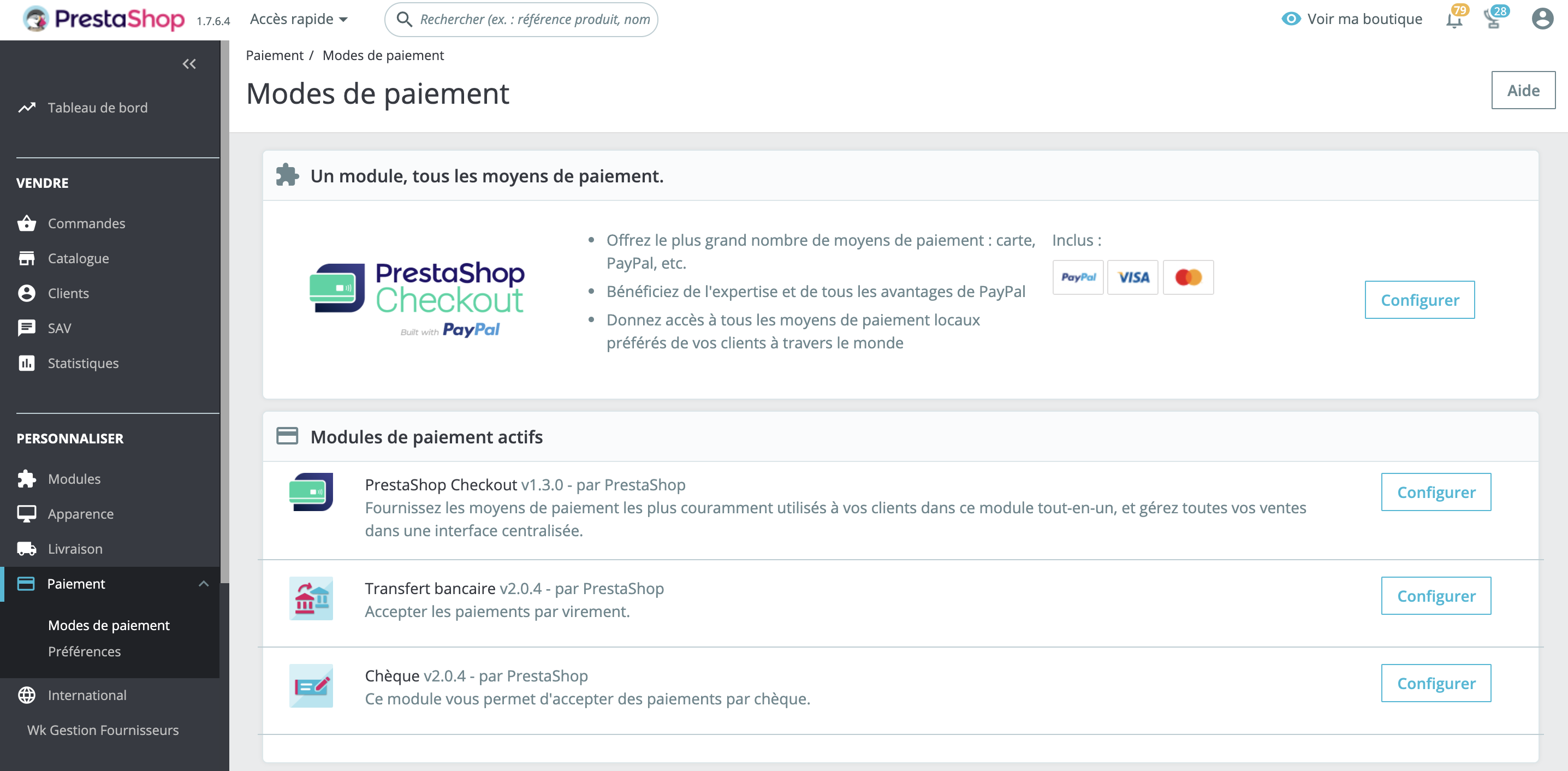Click the eye icon beside Voir ma boutique

[x=1291, y=19]
